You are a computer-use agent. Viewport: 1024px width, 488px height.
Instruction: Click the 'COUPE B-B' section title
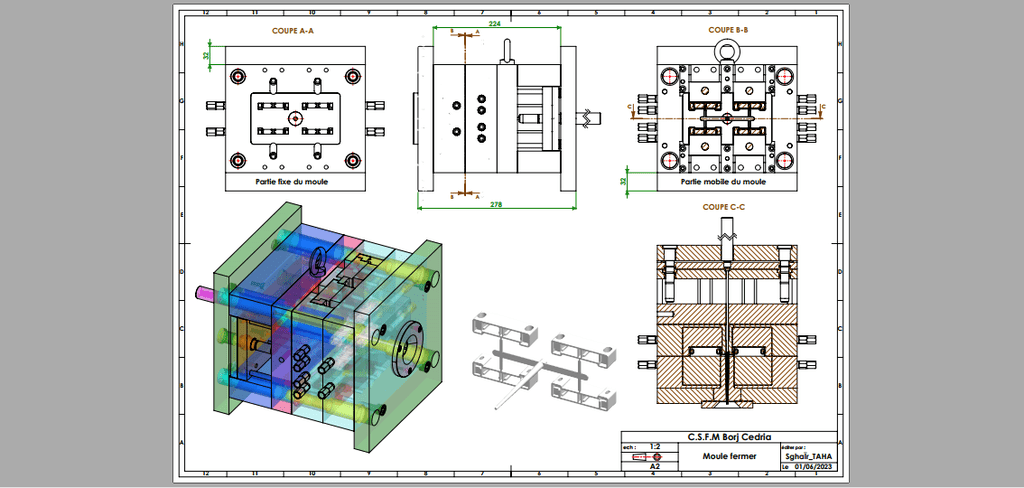(x=728, y=30)
